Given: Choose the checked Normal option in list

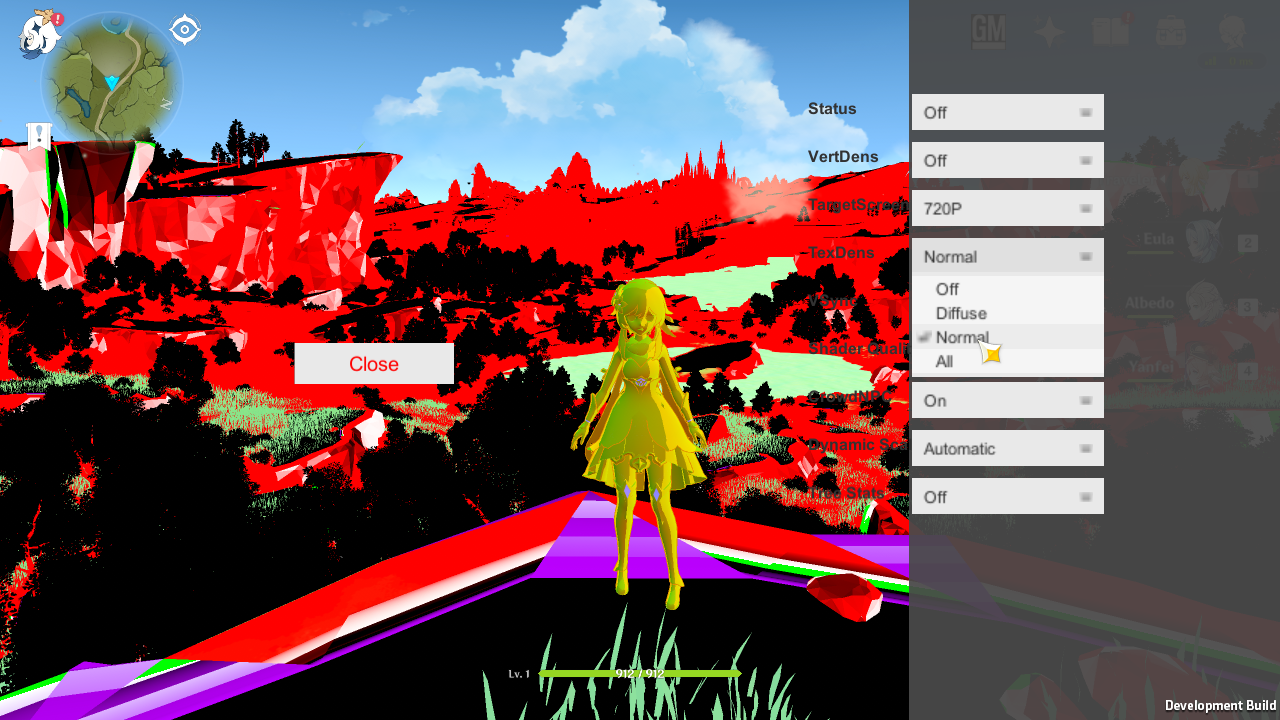Looking at the screenshot, I should pos(1008,337).
